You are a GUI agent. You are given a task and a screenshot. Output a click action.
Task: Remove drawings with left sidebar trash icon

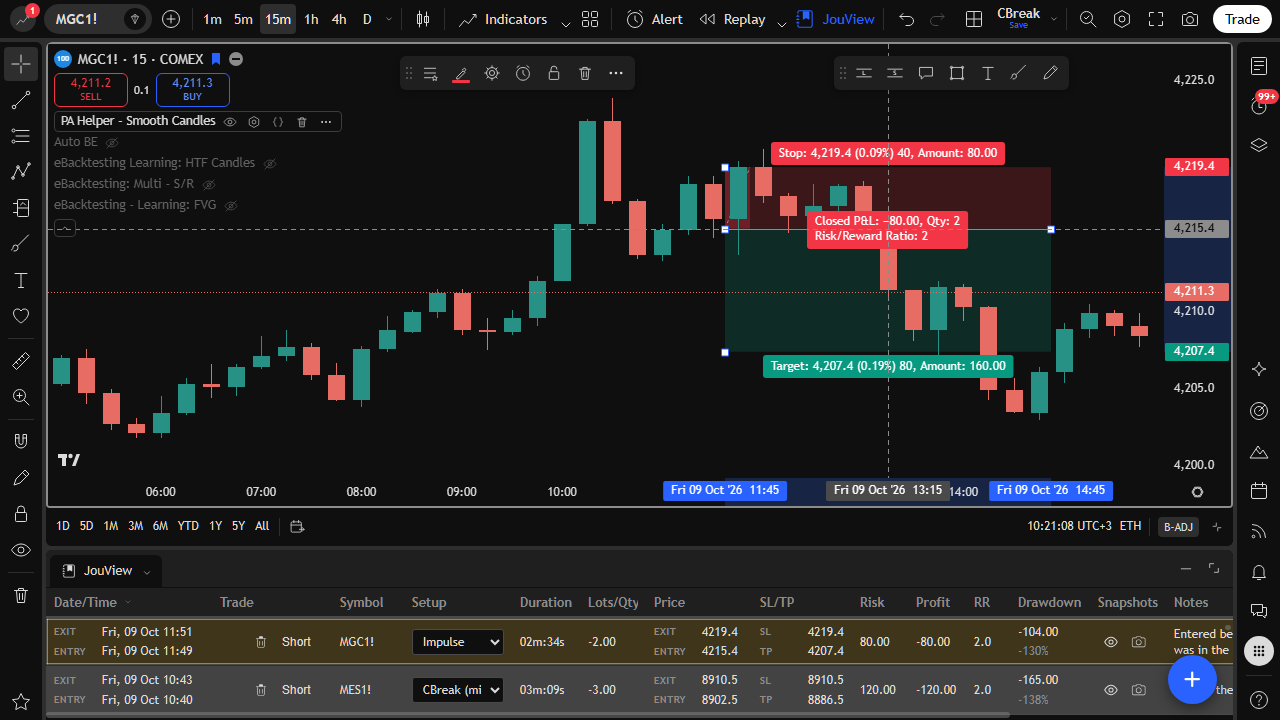tap(21, 595)
